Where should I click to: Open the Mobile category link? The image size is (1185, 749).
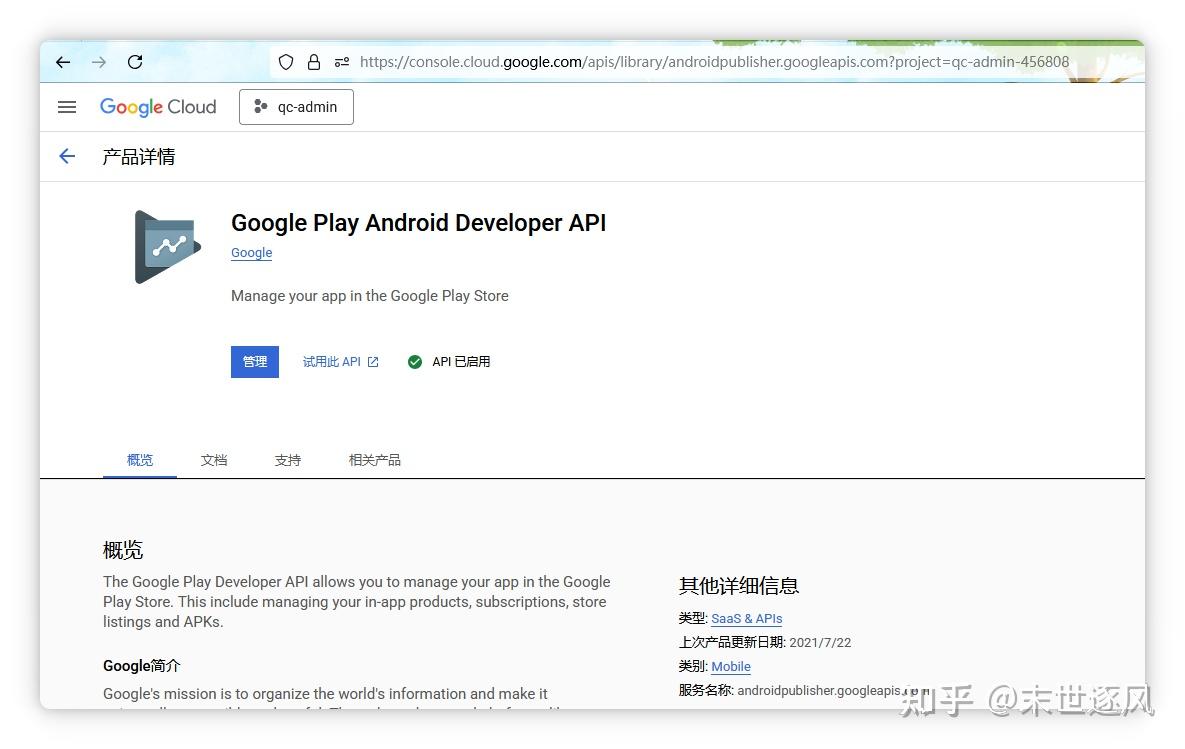coord(730,666)
